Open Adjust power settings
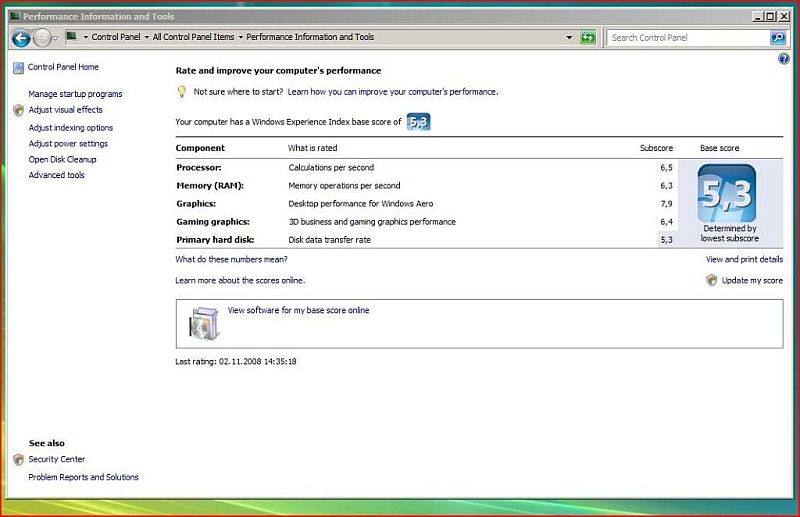The height and width of the screenshot is (517, 800). (68, 143)
